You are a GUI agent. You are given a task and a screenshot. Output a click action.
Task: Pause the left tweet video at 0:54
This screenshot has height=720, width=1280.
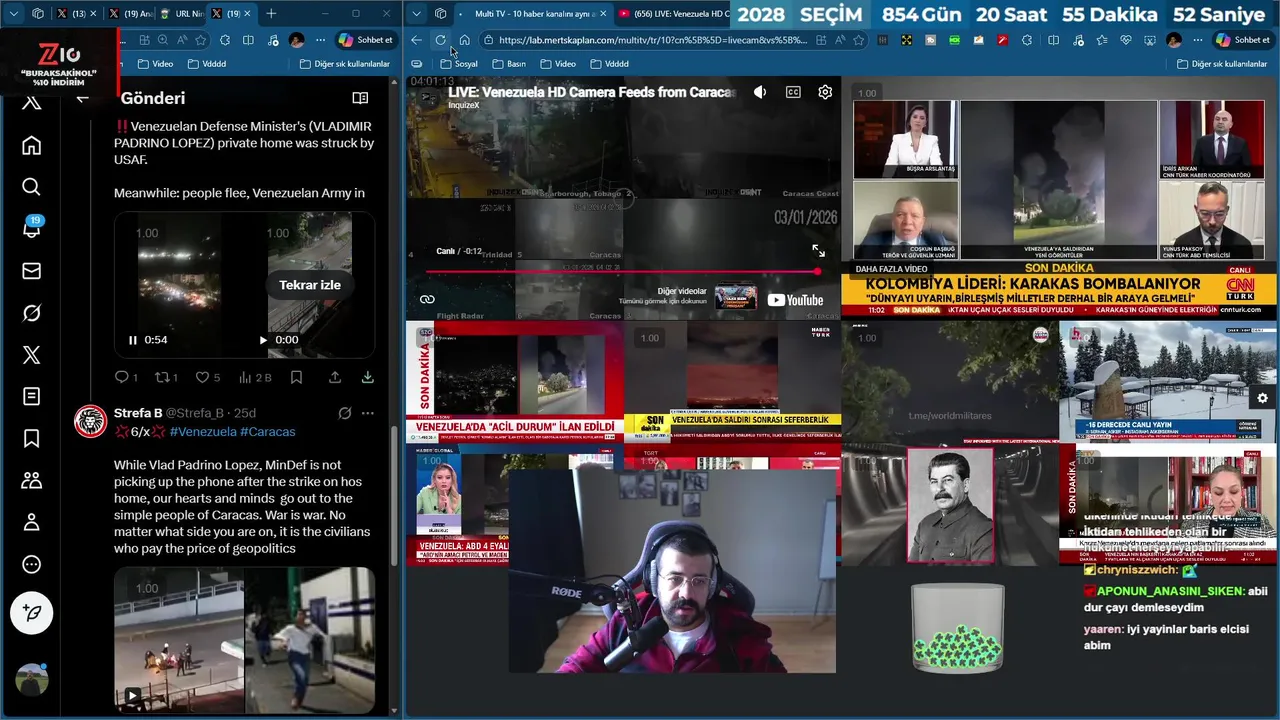coord(132,340)
